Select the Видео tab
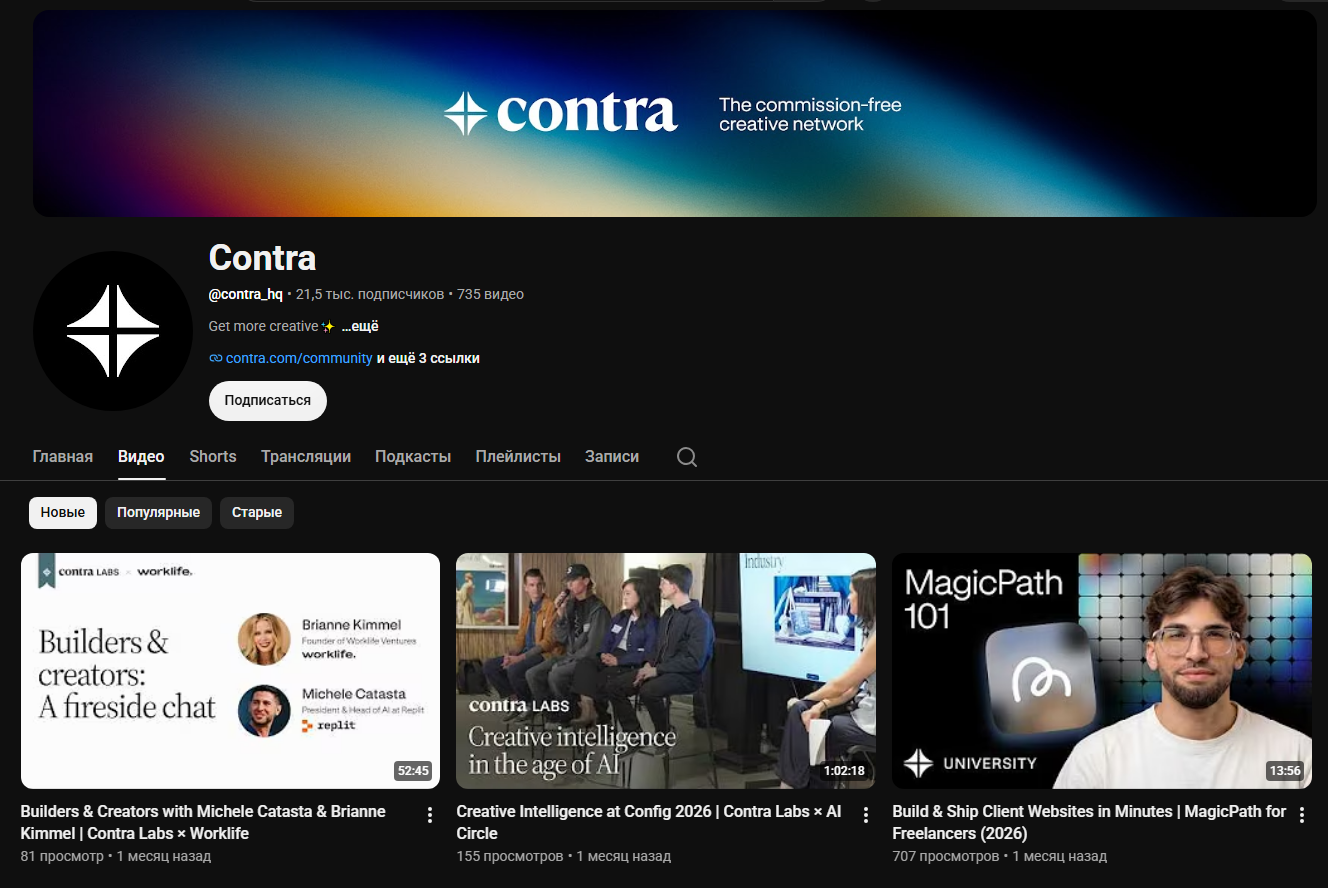This screenshot has height=888, width=1328. [141, 457]
